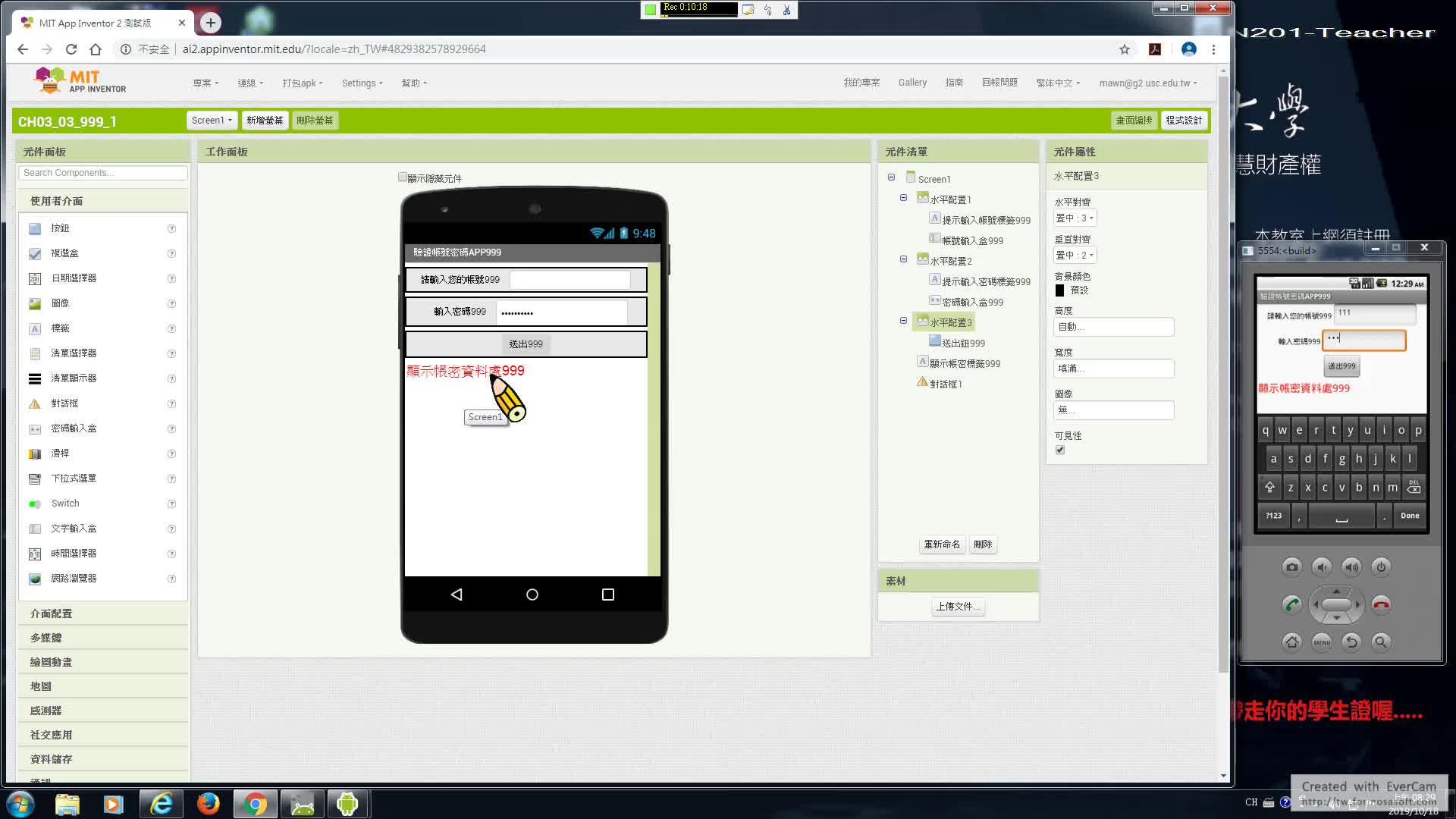The height and width of the screenshot is (819, 1456).
Task: Choose the 標籤 label component icon
Action: [35, 328]
